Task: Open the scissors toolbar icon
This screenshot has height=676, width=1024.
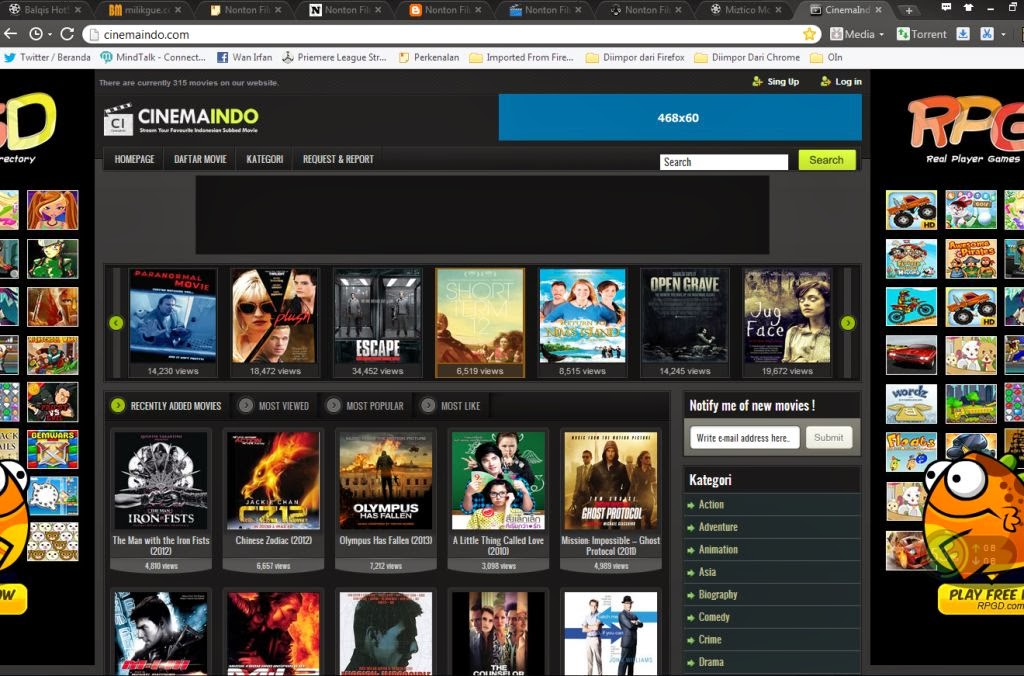Action: [x=987, y=34]
